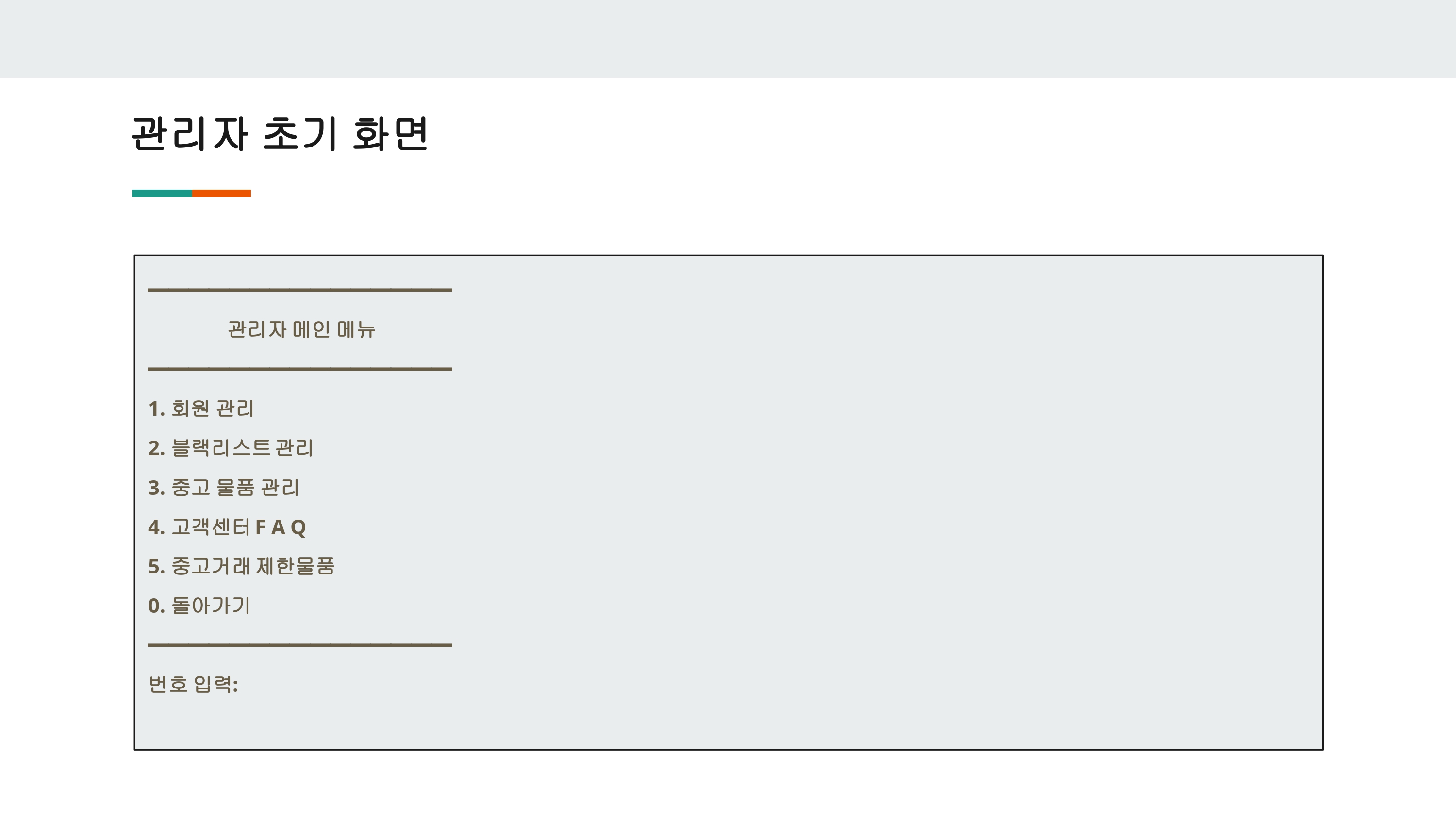Image resolution: width=1456 pixels, height=819 pixels.
Task: Choose menu item 2. 블랙리스트 관리
Action: coord(231,448)
